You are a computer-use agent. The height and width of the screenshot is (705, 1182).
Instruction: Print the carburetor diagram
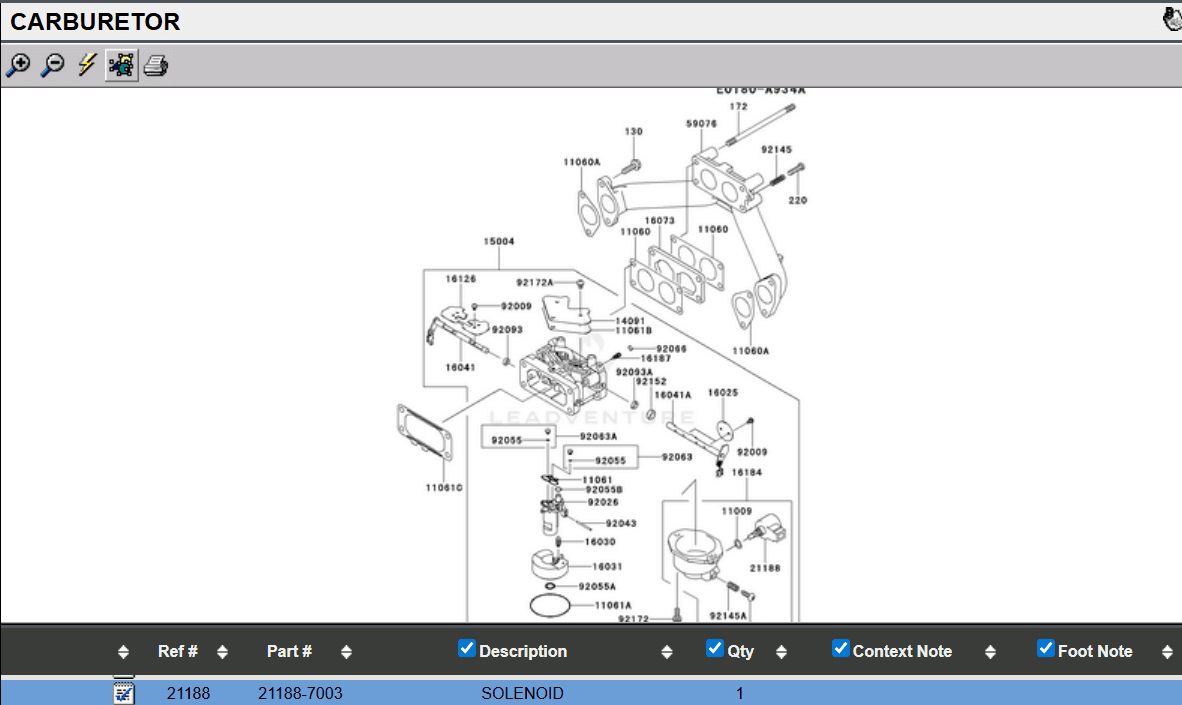point(156,67)
